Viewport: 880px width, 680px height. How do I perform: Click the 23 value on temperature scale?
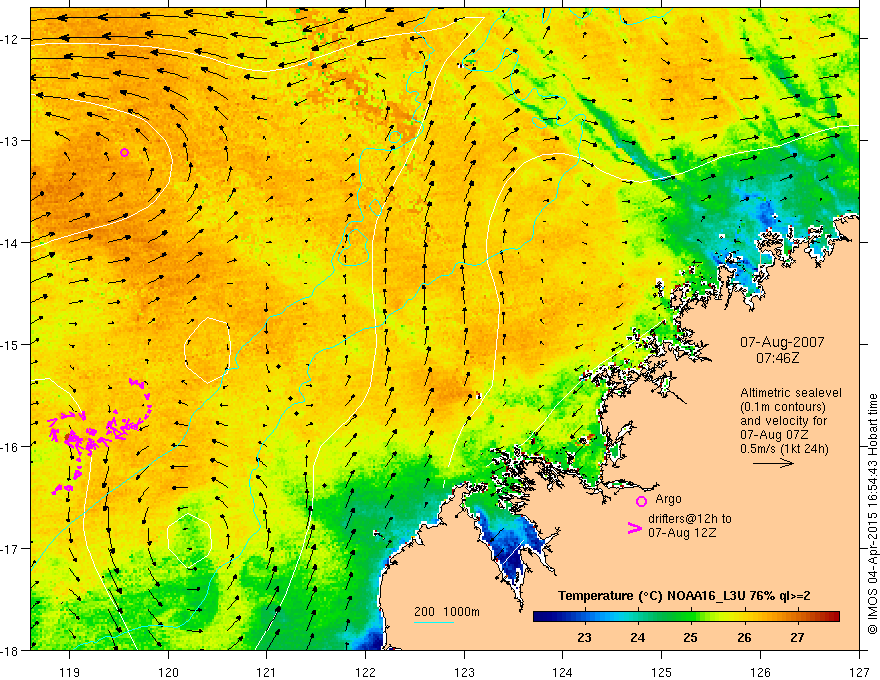(584, 637)
